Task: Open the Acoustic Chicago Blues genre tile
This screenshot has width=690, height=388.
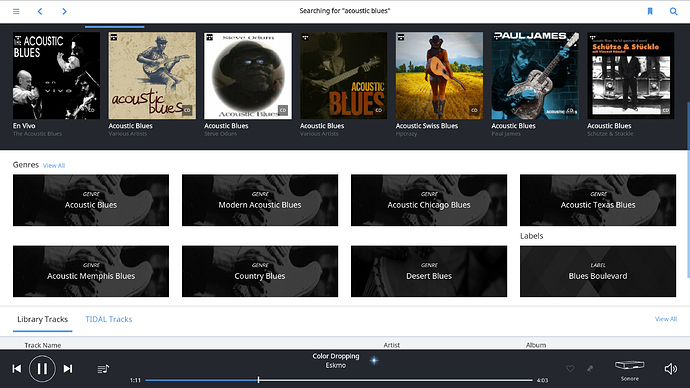Action: tap(429, 200)
